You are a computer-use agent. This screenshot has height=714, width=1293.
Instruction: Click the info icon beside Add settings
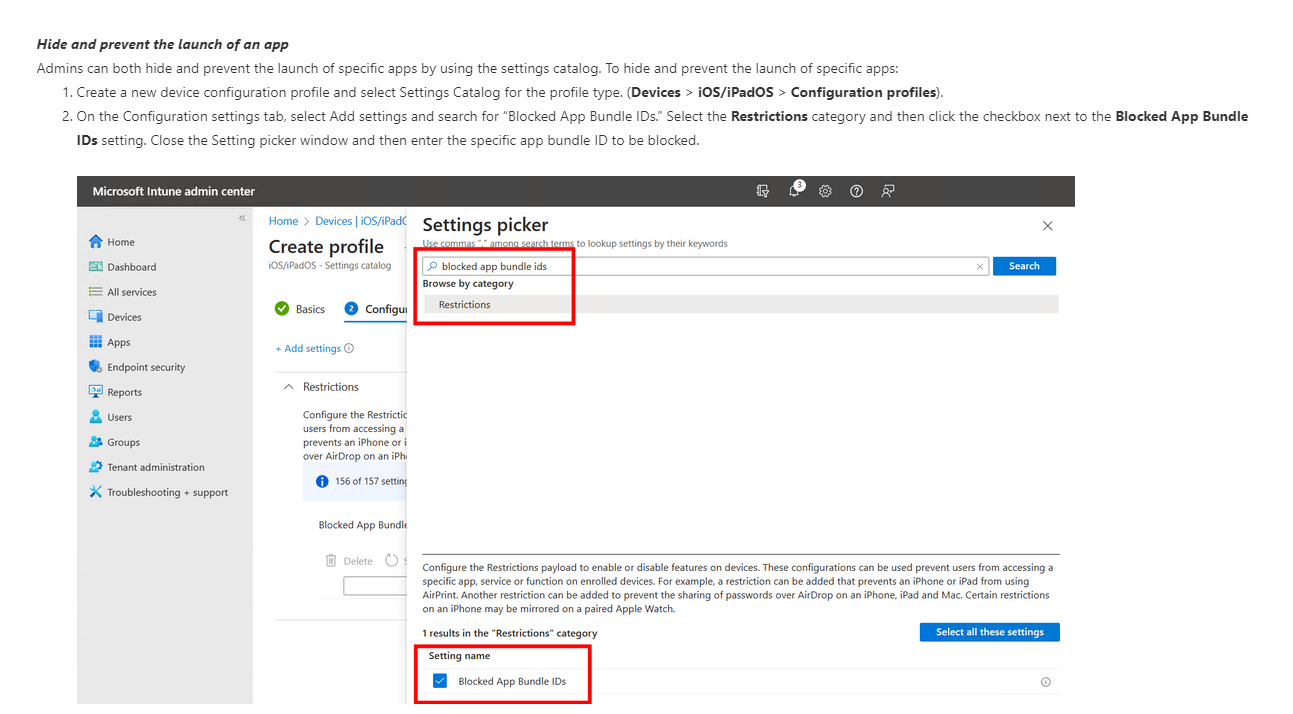tap(349, 349)
